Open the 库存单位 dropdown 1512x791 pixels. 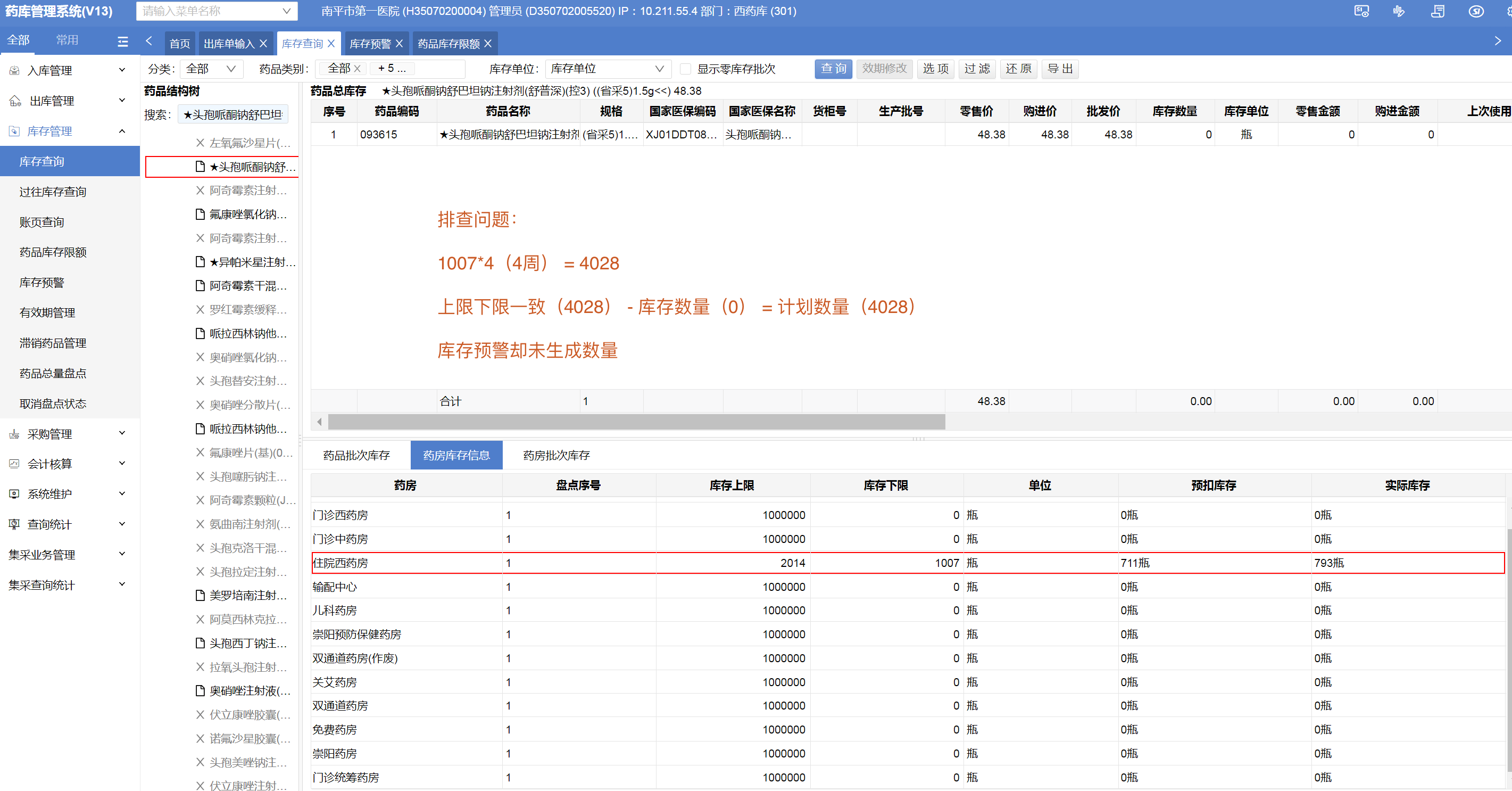(607, 69)
